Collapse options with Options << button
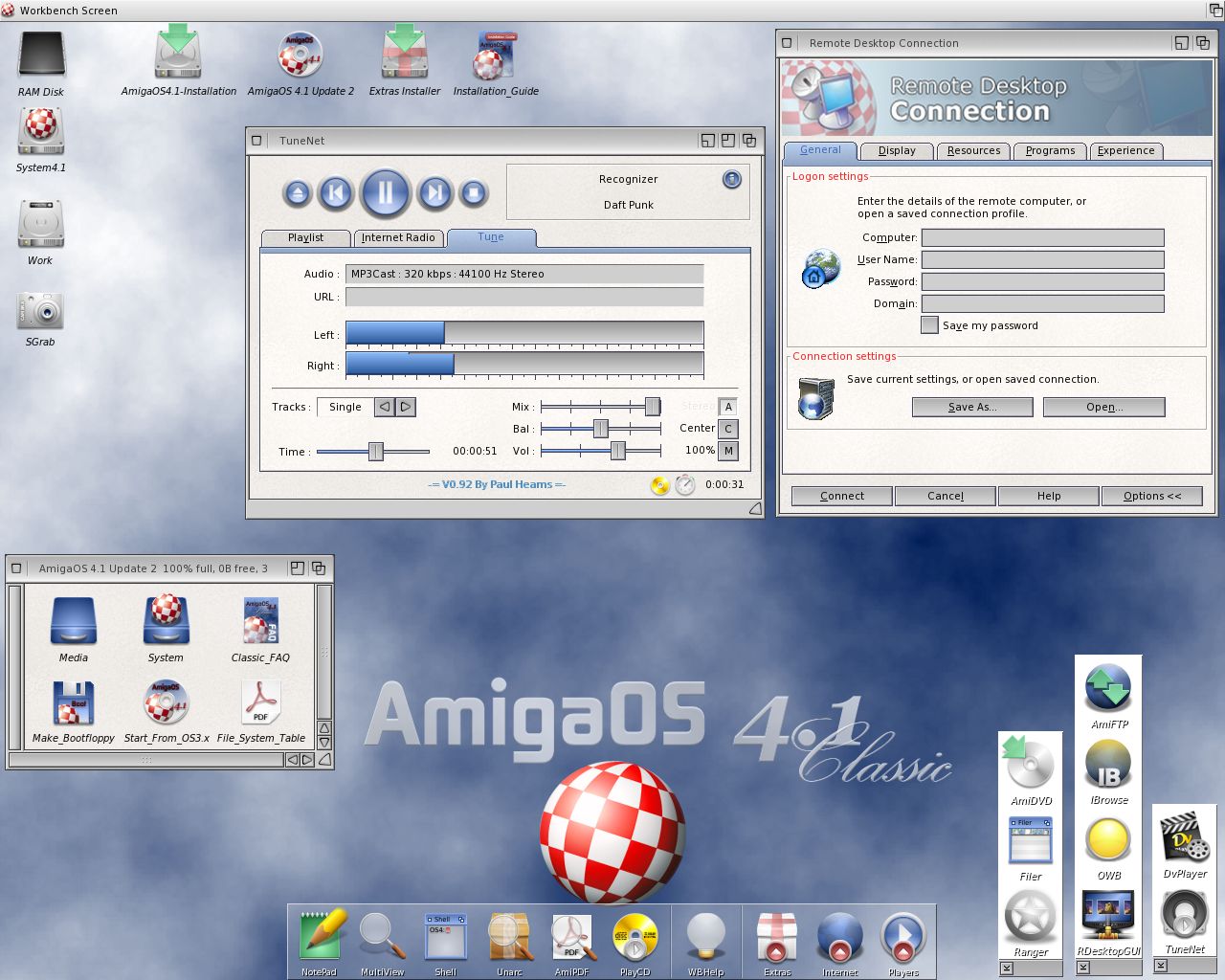The width and height of the screenshot is (1225, 980). [1152, 496]
